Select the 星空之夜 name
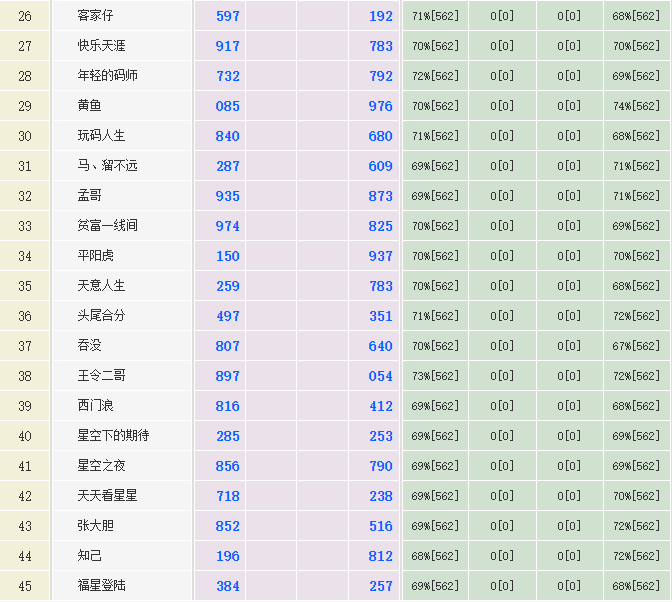Viewport: 672px width, 602px height. tap(102, 466)
